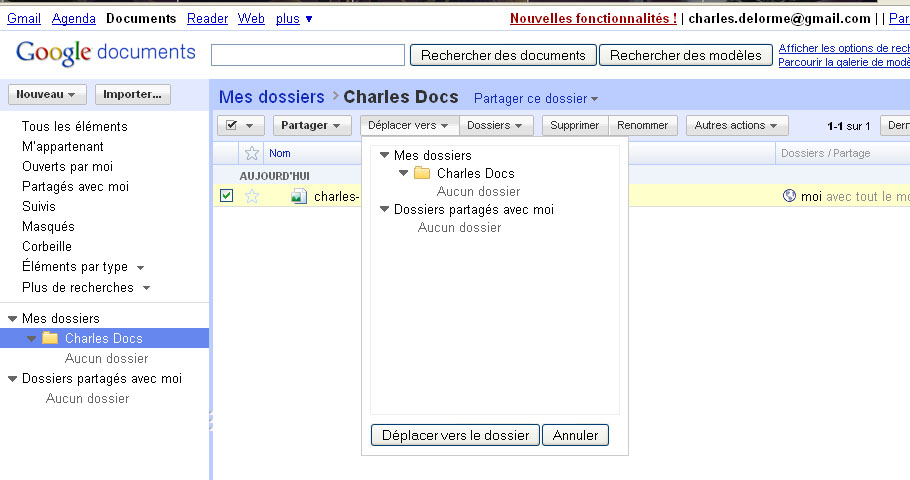Click the star column header icon
The width and height of the screenshot is (910, 480).
pyautogui.click(x=251, y=153)
